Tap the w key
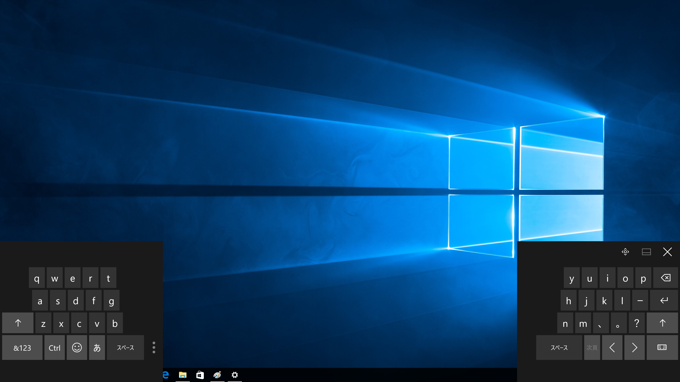The height and width of the screenshot is (382, 680). [x=55, y=278]
